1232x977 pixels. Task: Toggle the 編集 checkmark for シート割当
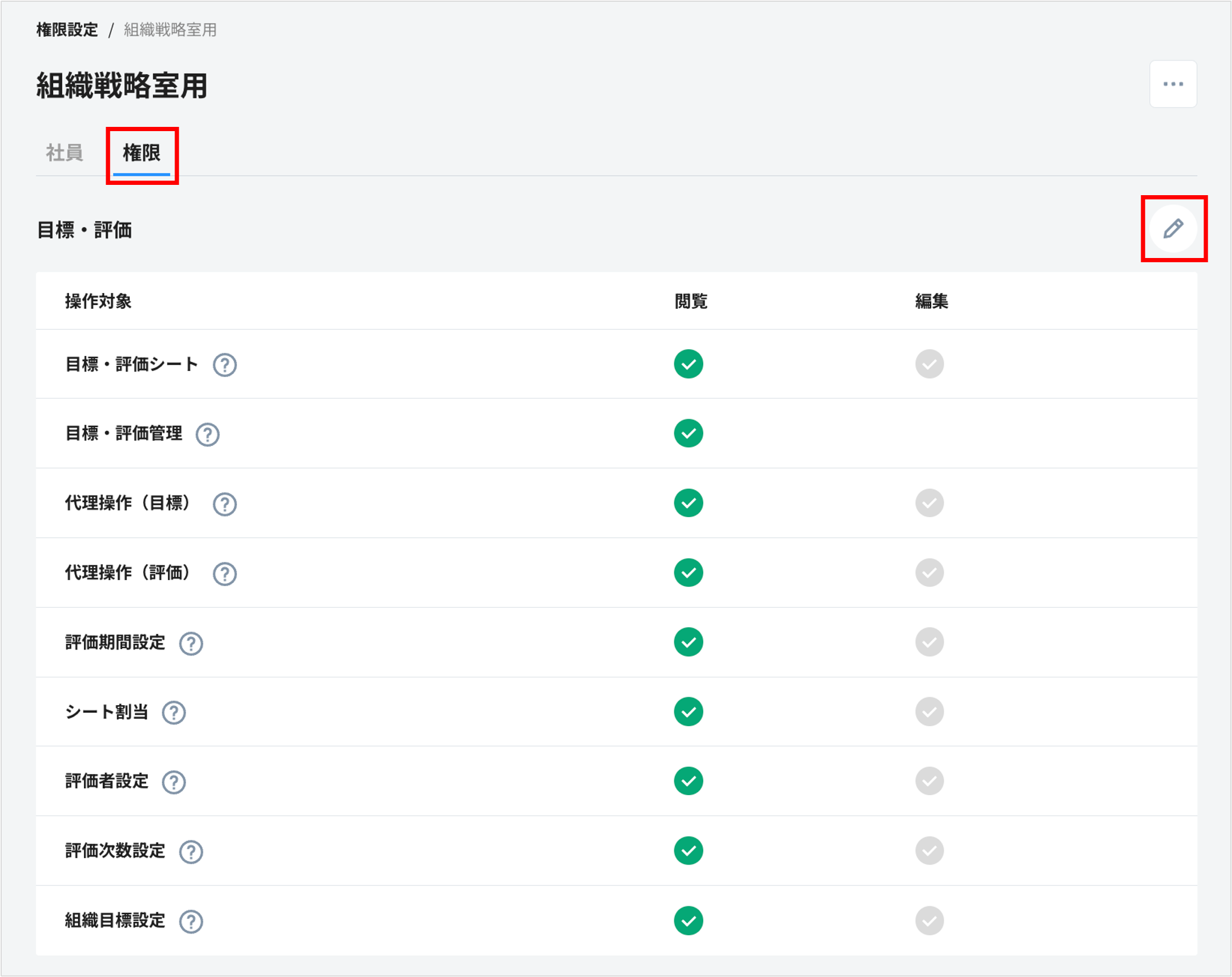(929, 712)
